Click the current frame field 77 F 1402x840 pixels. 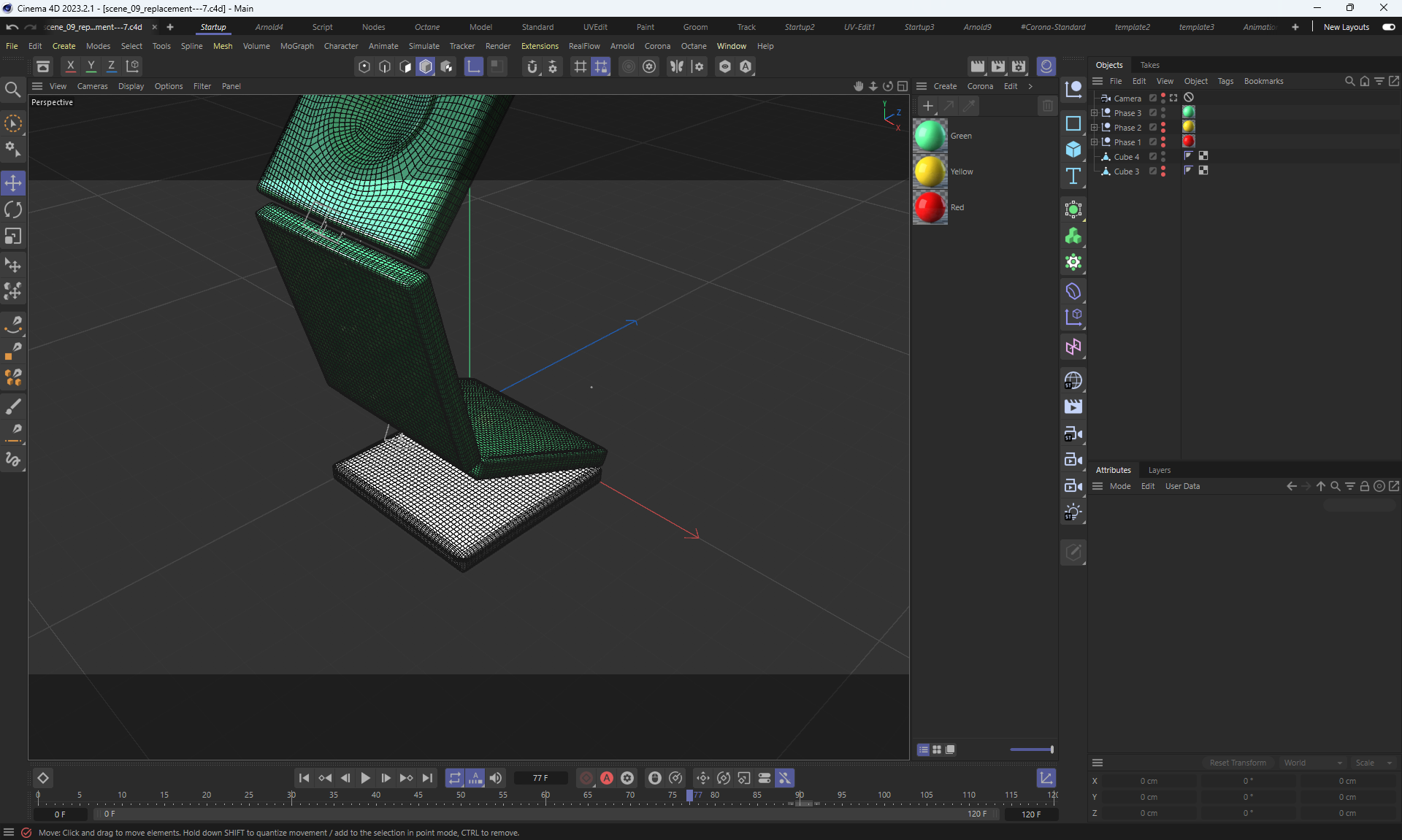[x=540, y=778]
